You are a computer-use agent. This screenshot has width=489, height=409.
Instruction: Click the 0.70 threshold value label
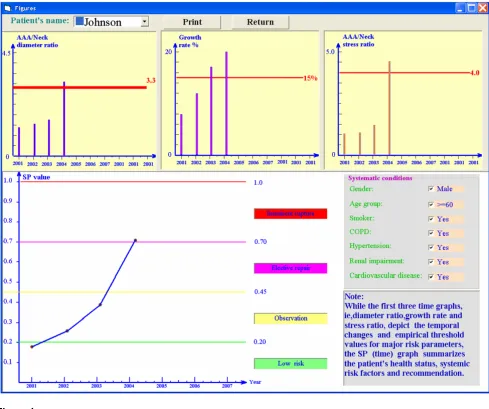pos(260,242)
